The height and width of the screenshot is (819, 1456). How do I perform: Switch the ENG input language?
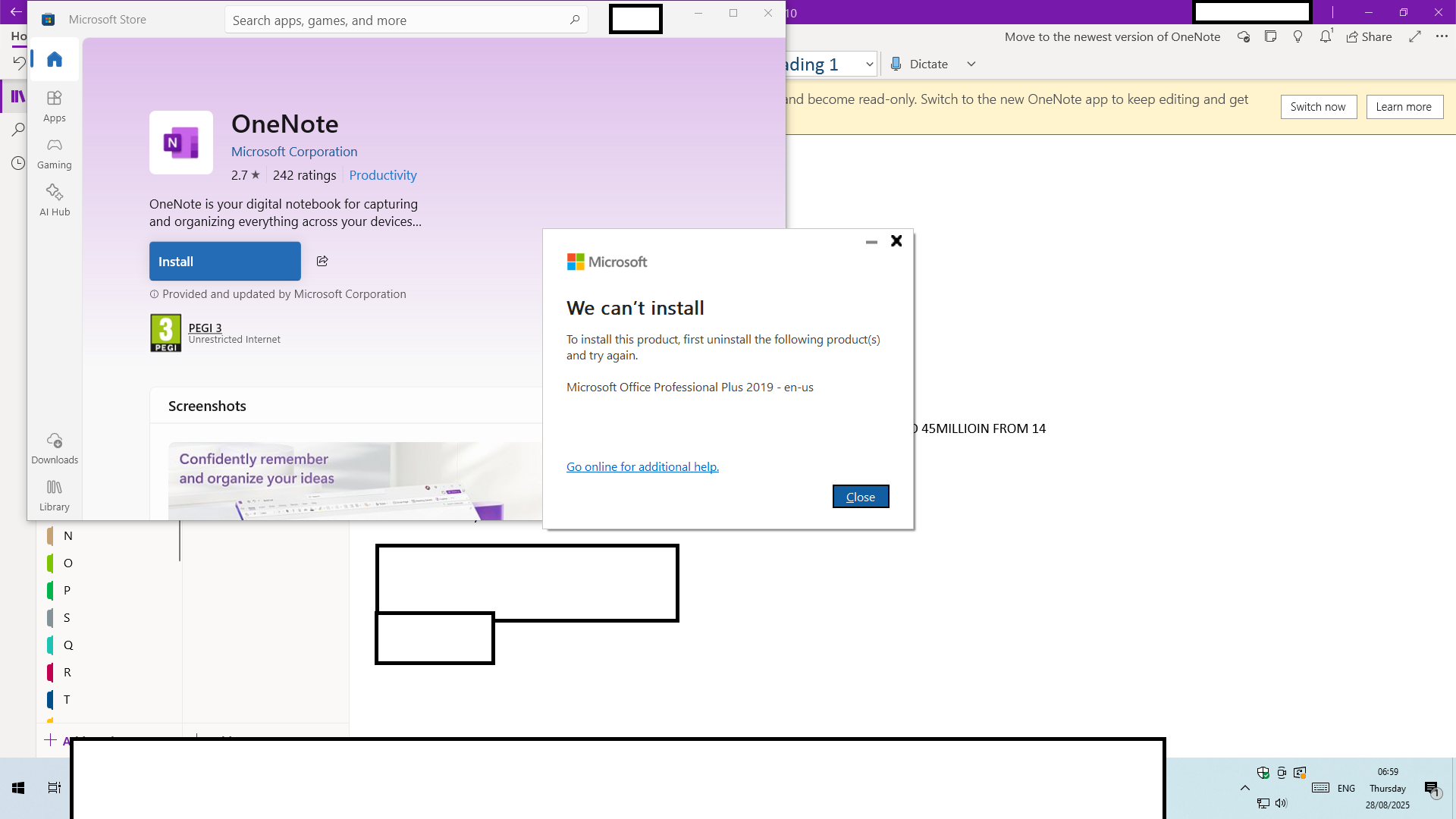(1347, 788)
